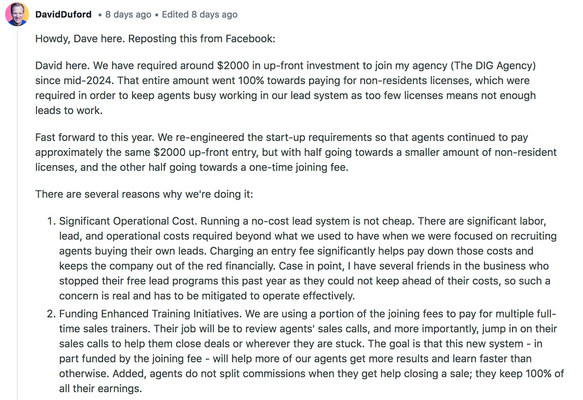Click the 'leads to work.' line

(x=69, y=110)
